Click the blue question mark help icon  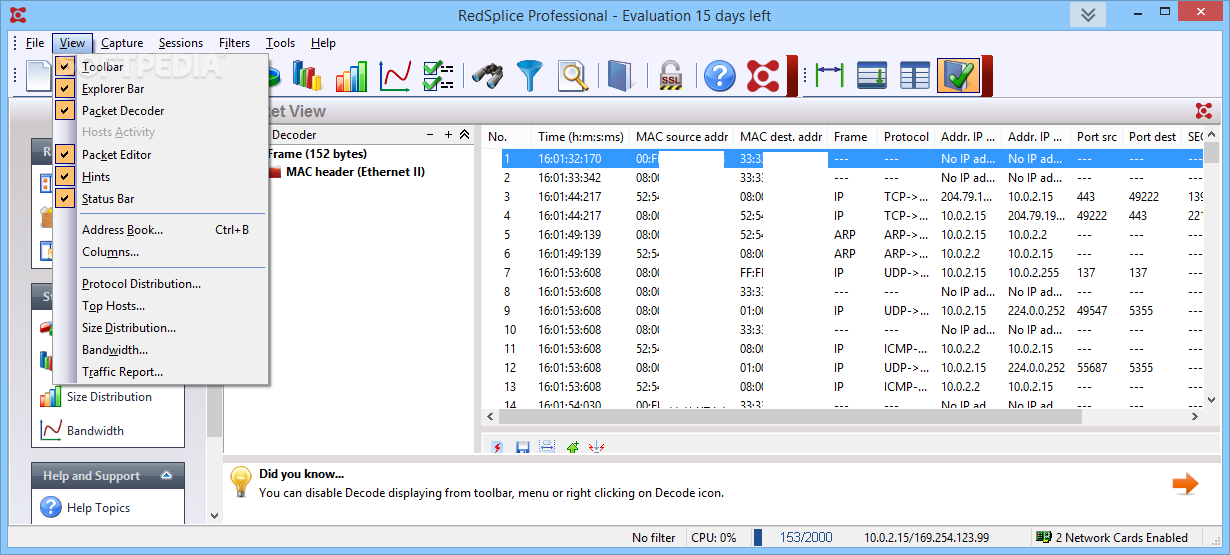720,76
